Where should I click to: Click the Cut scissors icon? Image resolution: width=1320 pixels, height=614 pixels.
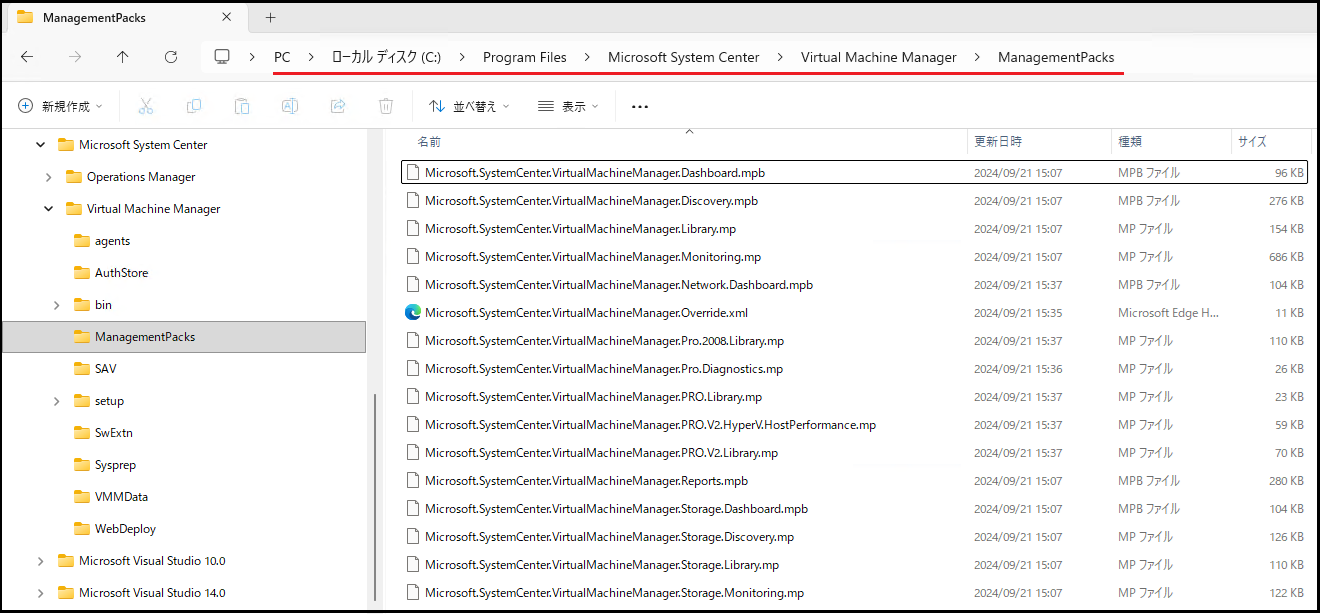[x=145, y=106]
